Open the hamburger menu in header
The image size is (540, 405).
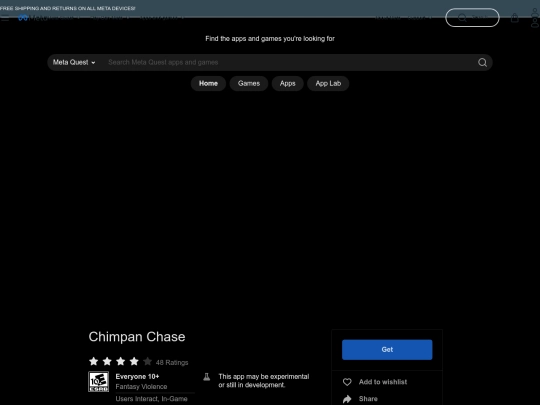click(x=5, y=18)
